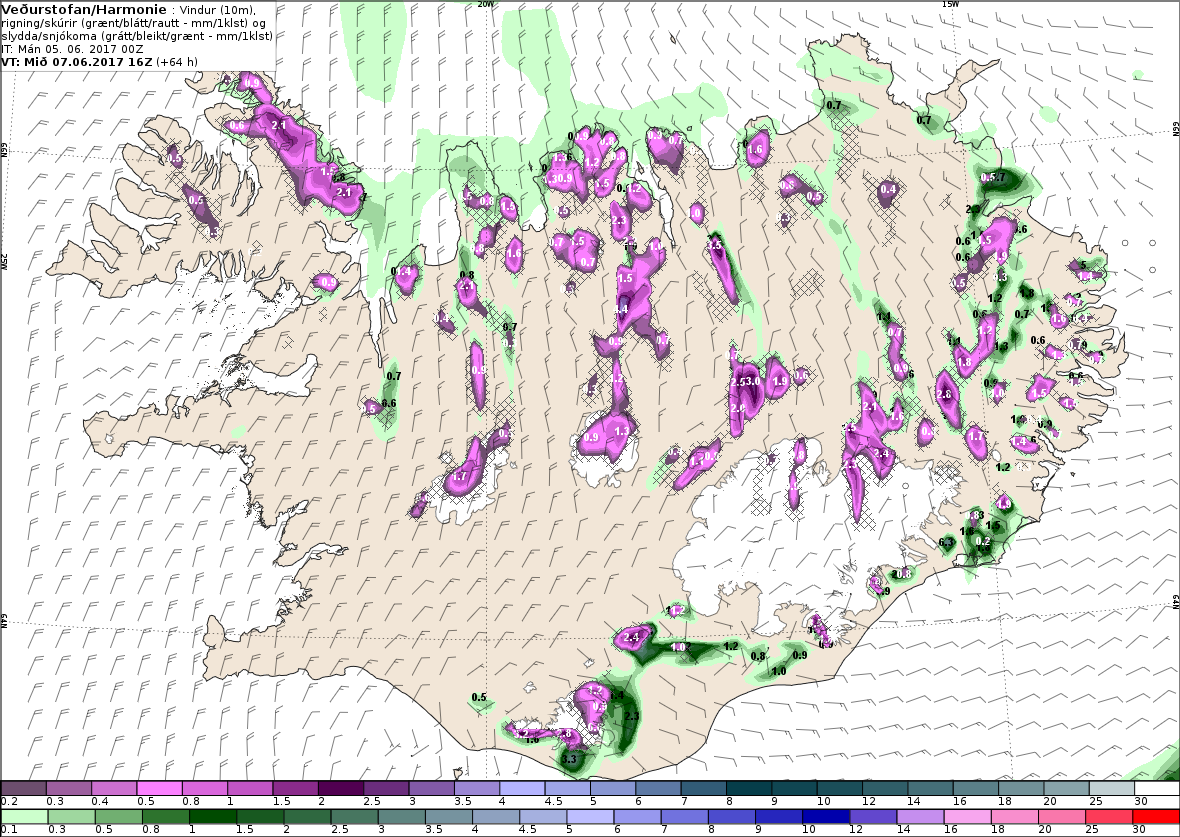1180x837 pixels.
Task: Click the '20' label in the lower legend row
Action: (1045, 830)
